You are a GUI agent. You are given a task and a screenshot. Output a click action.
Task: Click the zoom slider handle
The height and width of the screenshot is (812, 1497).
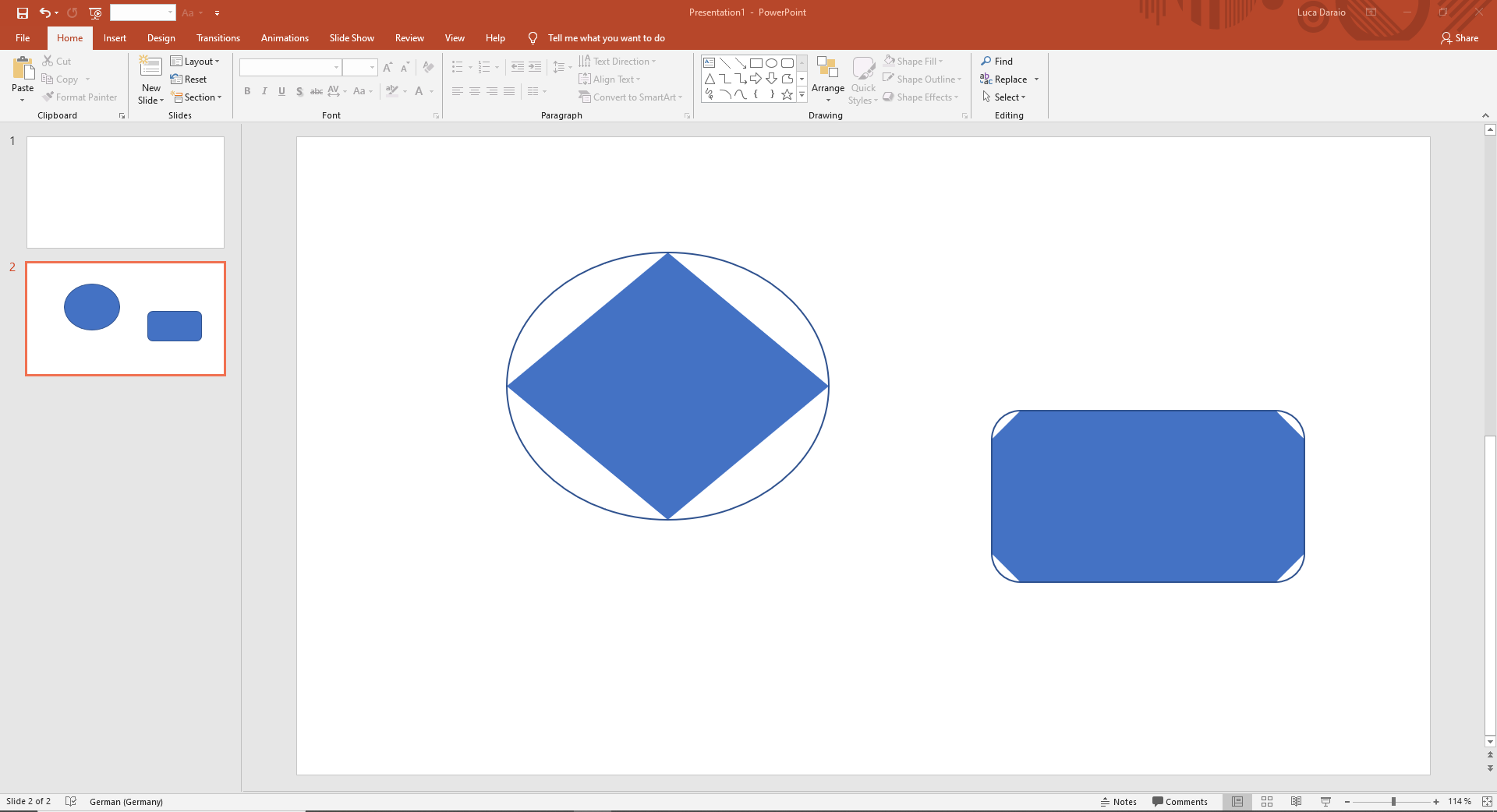pyautogui.click(x=1393, y=801)
